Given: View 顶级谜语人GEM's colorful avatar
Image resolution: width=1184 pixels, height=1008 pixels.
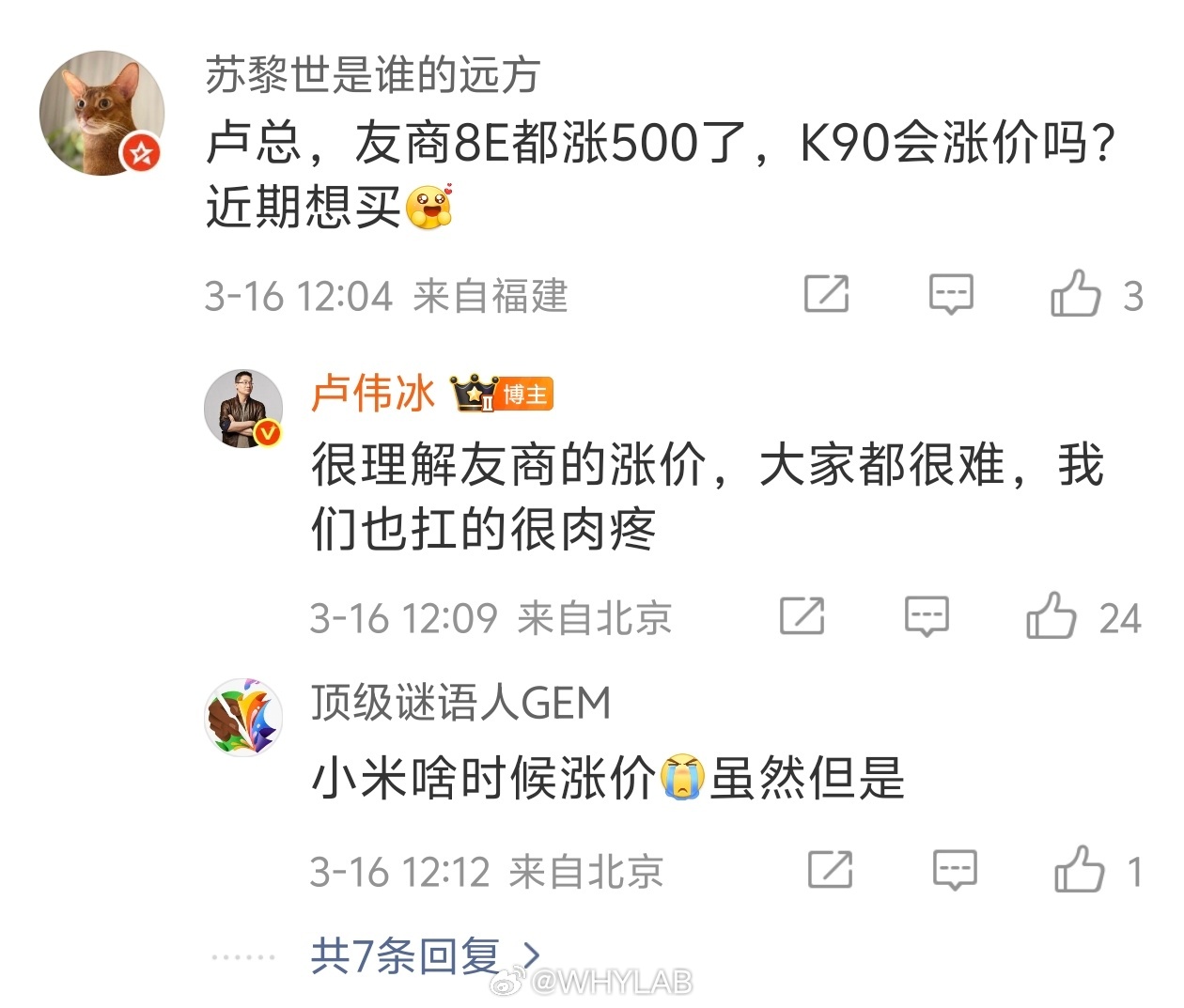Looking at the screenshot, I should tap(243, 717).
